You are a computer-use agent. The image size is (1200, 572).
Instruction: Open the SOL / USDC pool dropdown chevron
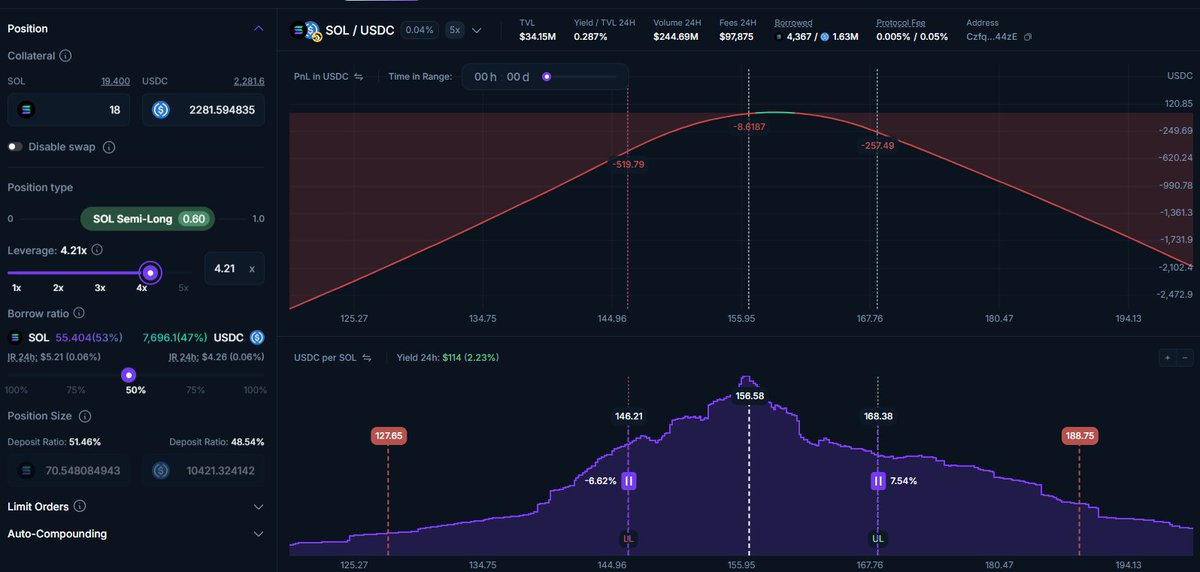(476, 30)
